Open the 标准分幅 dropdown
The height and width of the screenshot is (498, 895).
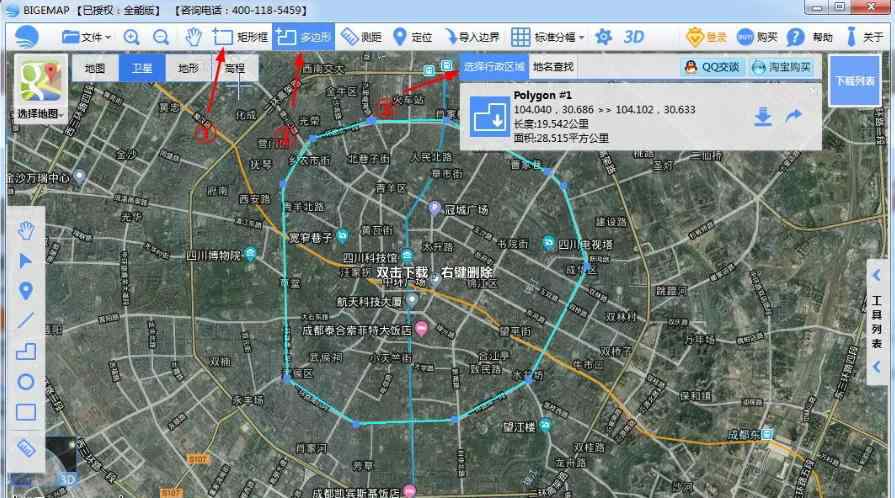coord(547,38)
